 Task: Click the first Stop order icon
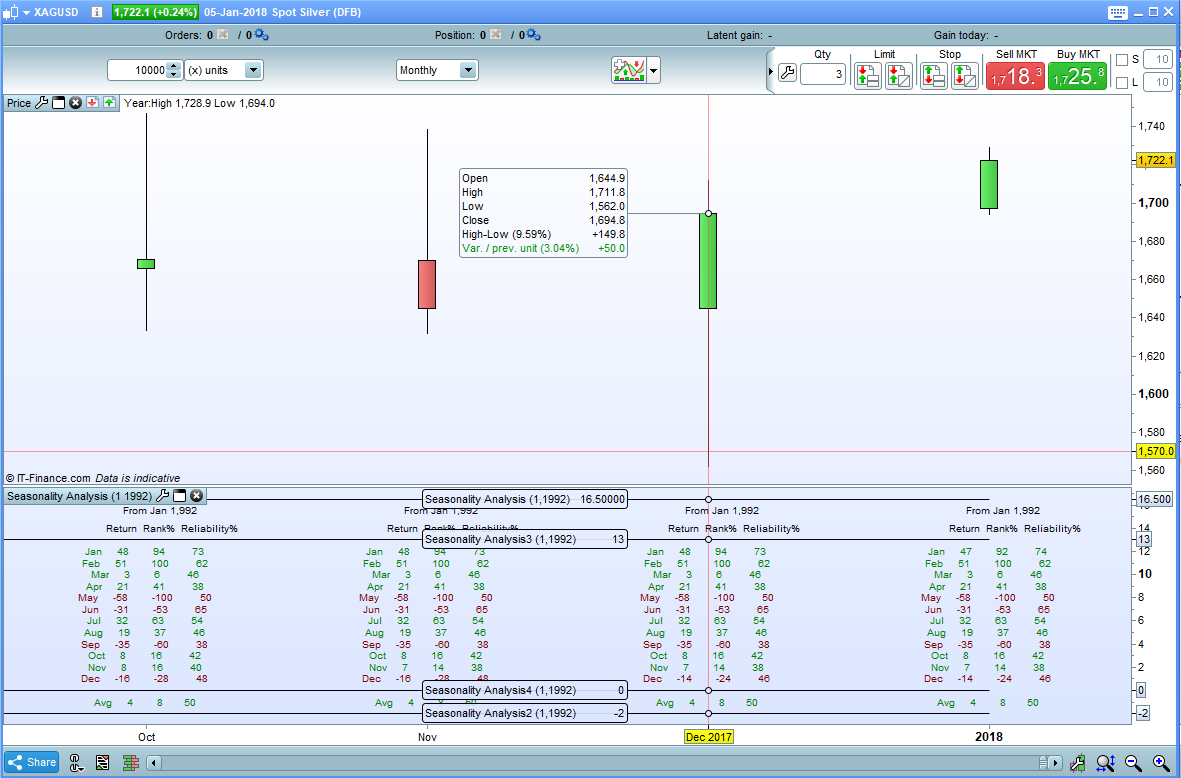(933, 75)
